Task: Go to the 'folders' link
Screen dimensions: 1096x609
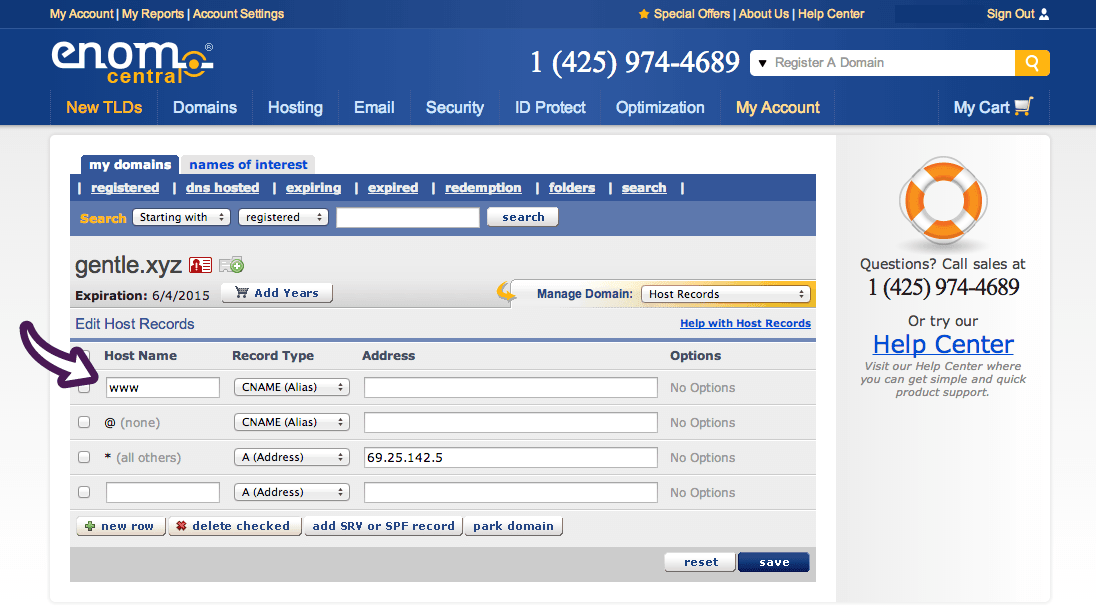Action: (572, 188)
